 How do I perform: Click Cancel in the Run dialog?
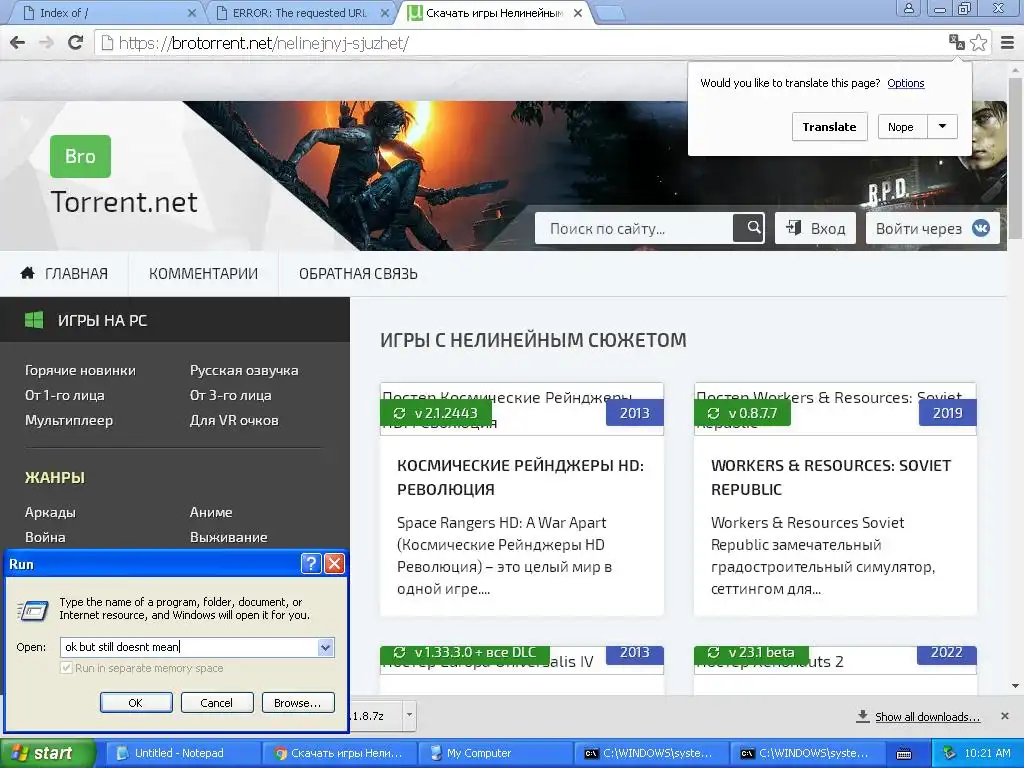(216, 703)
